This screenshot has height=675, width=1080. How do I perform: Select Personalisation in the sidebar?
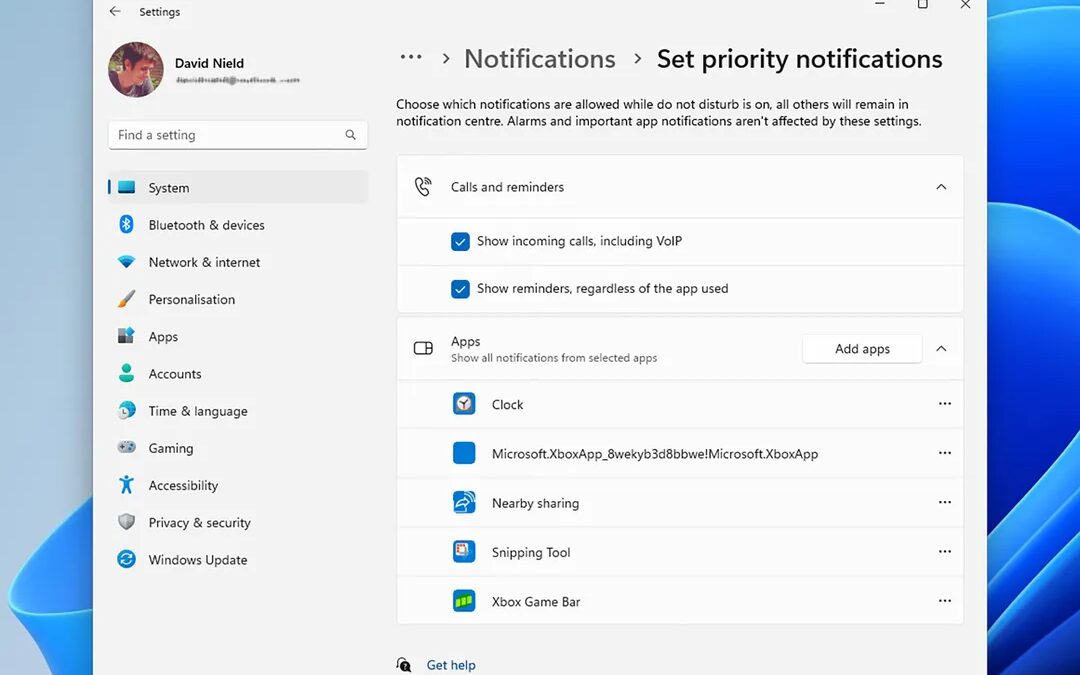[x=191, y=299]
